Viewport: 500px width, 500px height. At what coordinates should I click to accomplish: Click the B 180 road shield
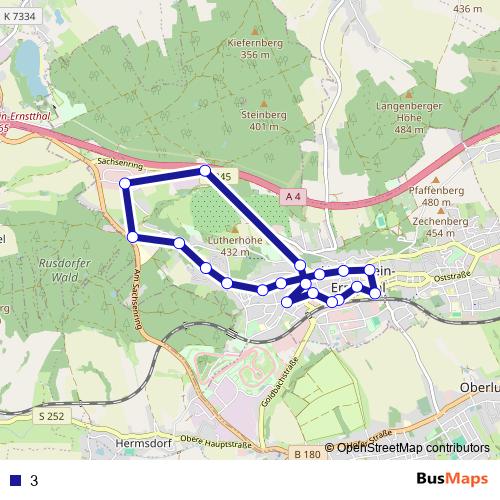[307, 454]
